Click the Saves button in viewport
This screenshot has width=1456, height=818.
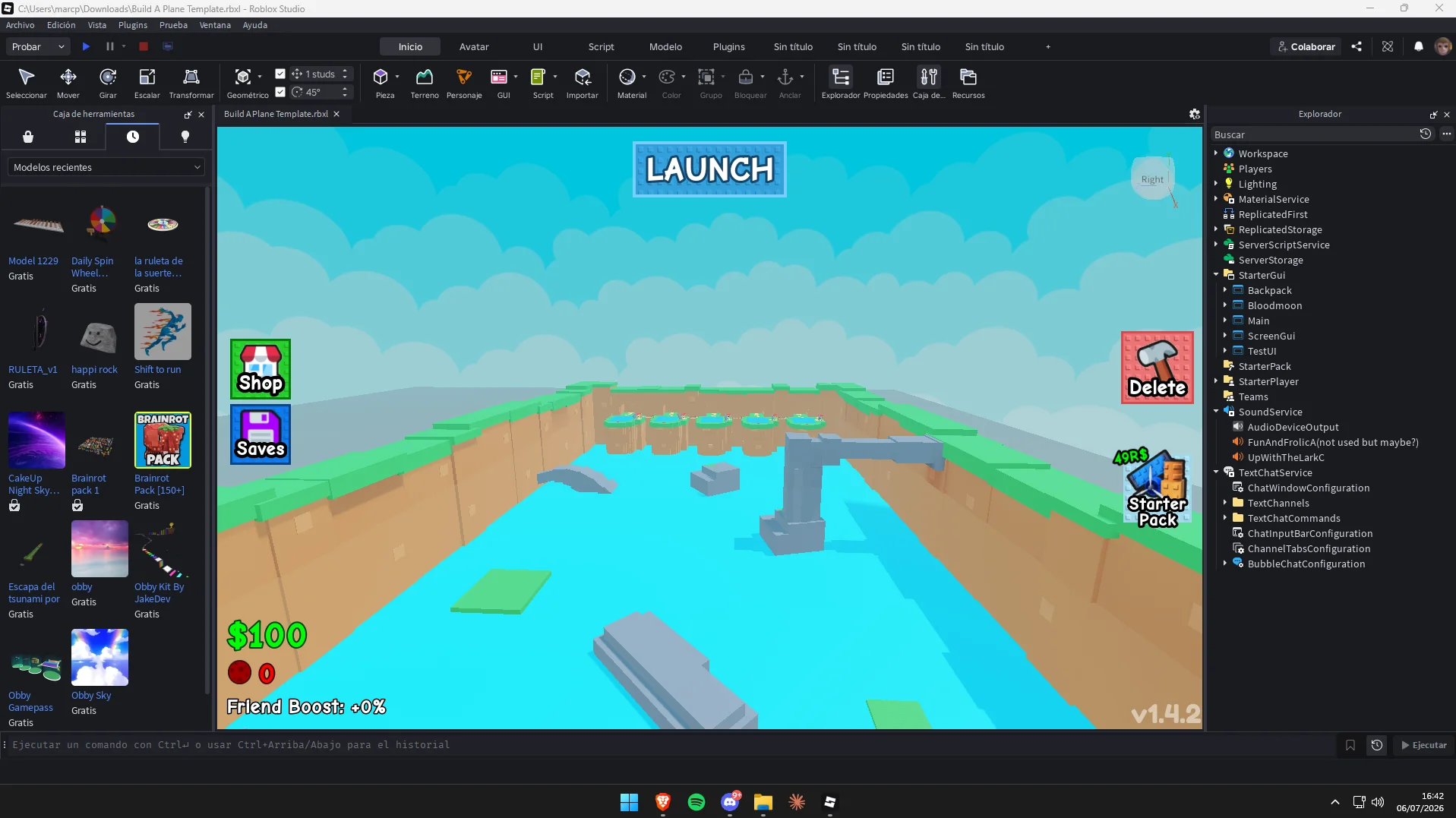click(x=261, y=434)
